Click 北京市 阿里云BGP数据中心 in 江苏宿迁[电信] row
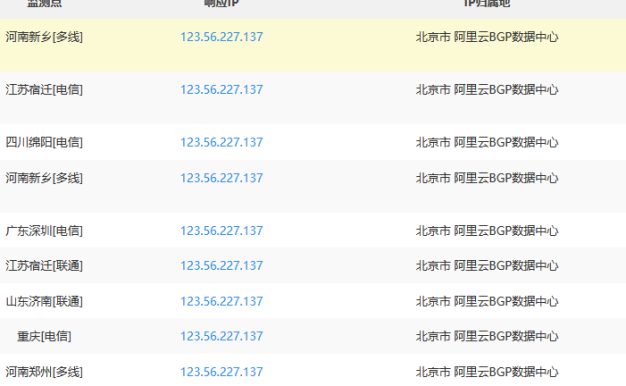 [487, 90]
